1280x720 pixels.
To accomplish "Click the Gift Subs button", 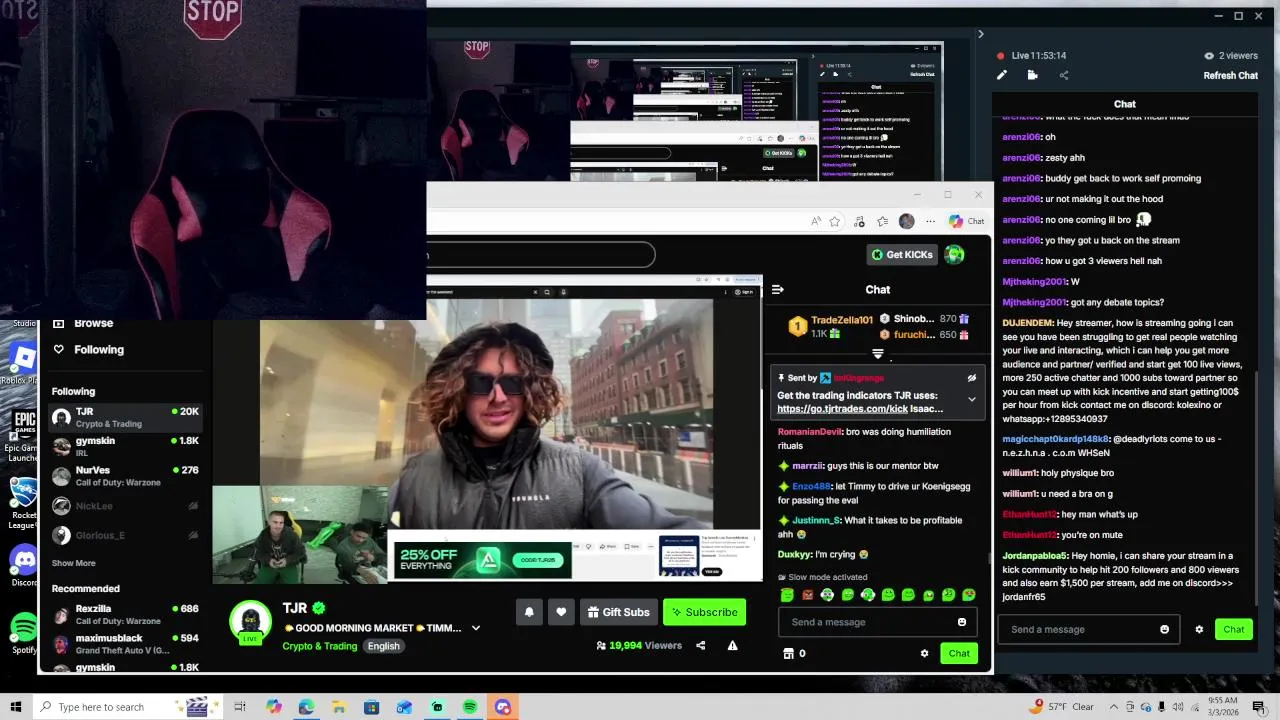I will tap(618, 612).
